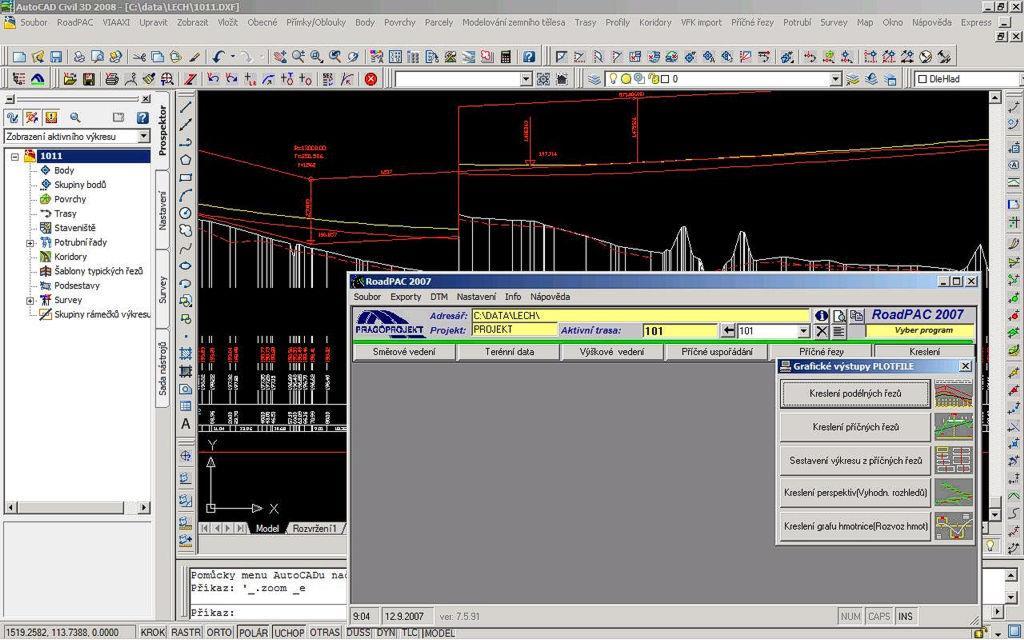Open the route 101 dropdown in RoadPAC
Viewport: 1024px width, 640px height.
click(804, 331)
